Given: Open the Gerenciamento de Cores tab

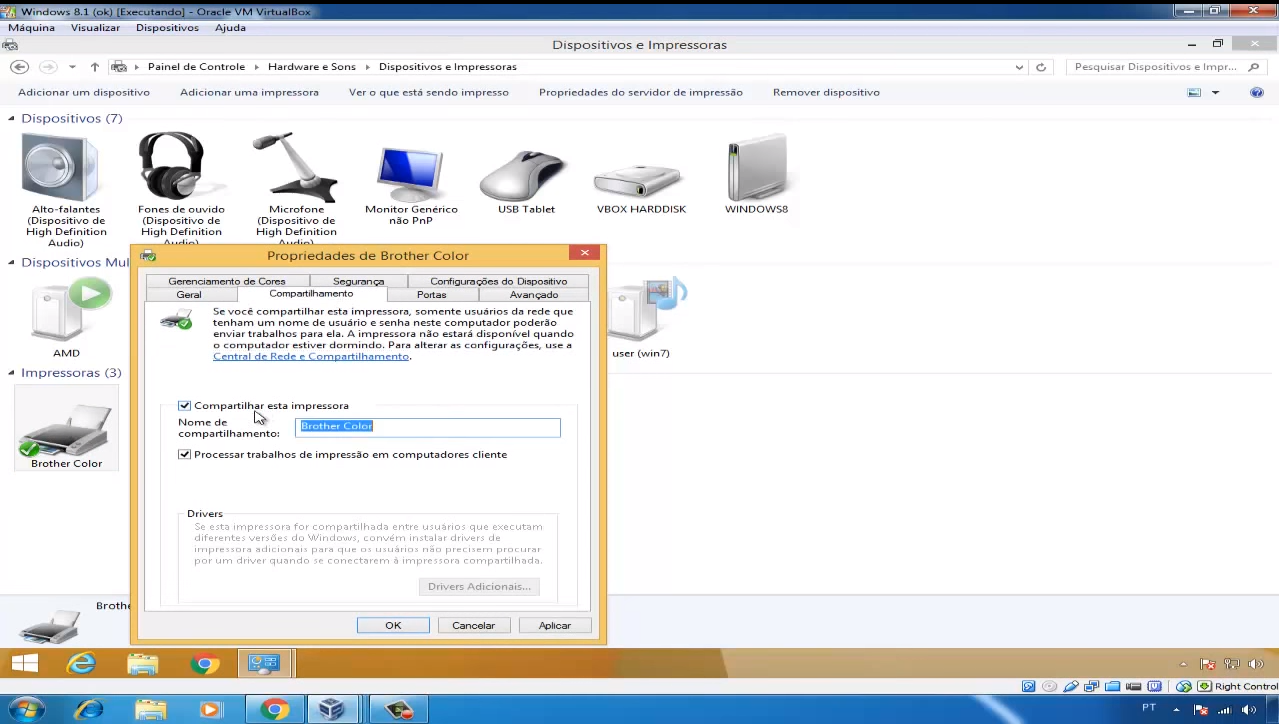Looking at the screenshot, I should point(227,282).
